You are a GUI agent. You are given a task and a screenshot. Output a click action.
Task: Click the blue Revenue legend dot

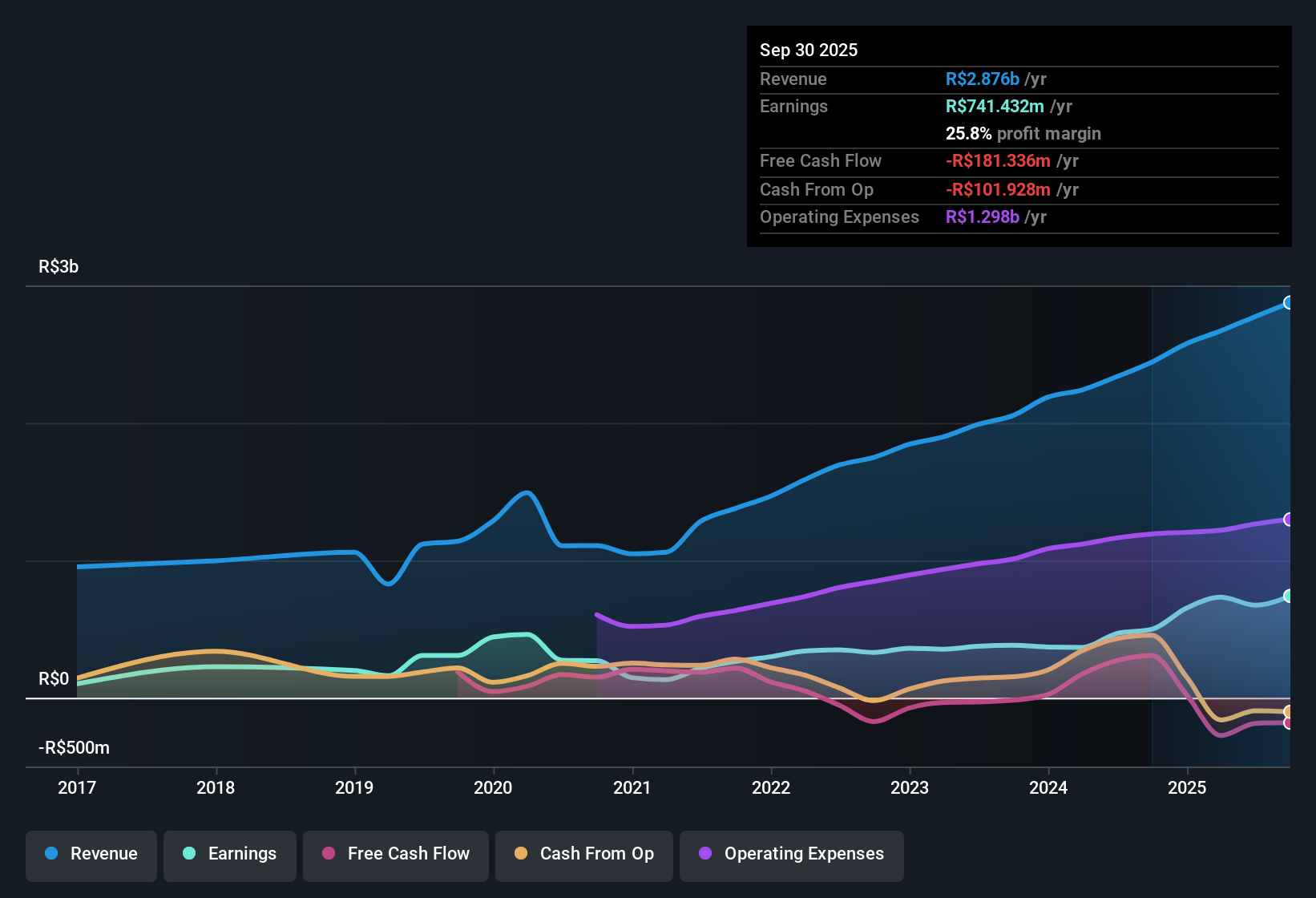(x=50, y=854)
